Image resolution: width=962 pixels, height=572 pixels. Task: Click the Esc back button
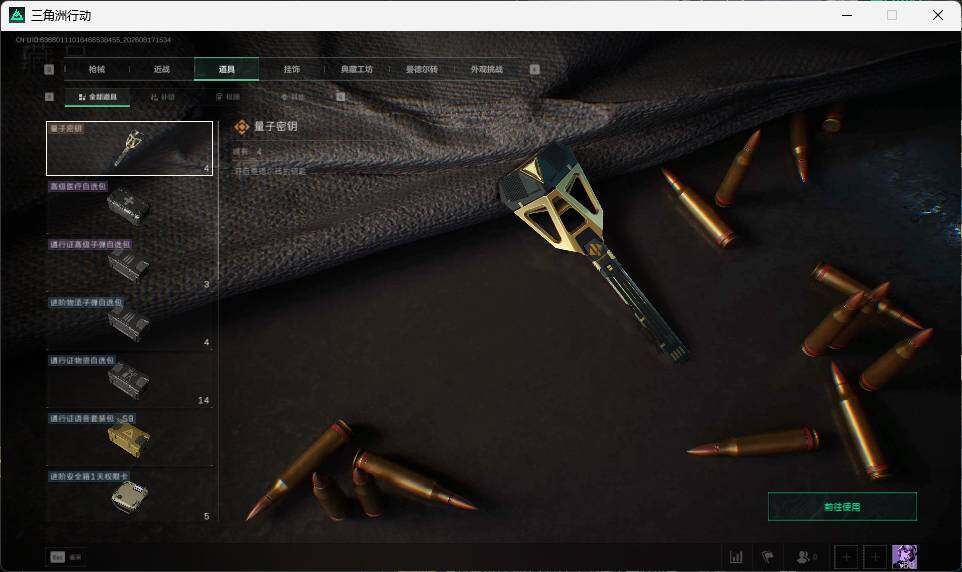(65, 557)
